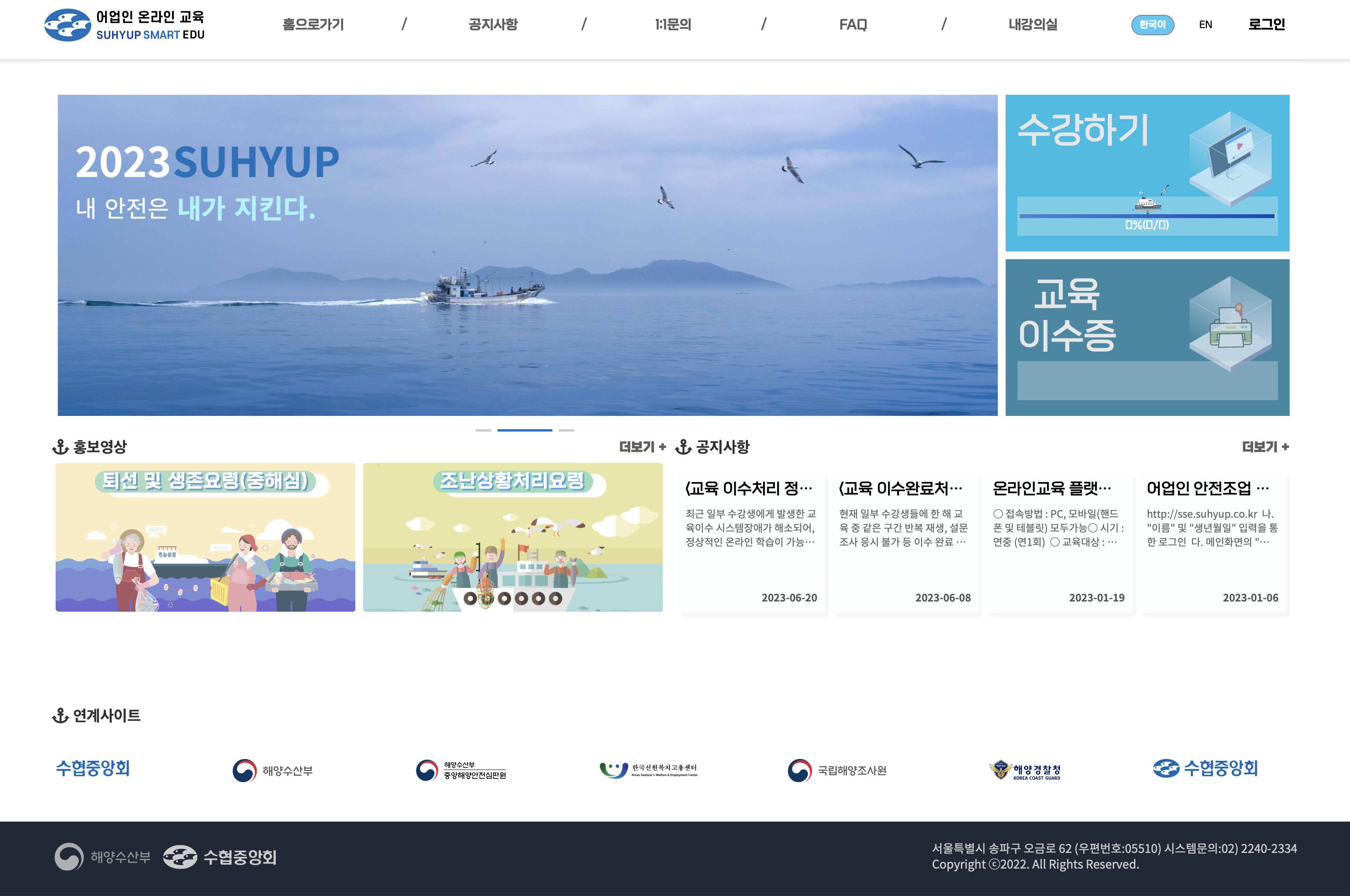Switch language to EN
Viewport: 1350px width, 896px height.
(1205, 25)
